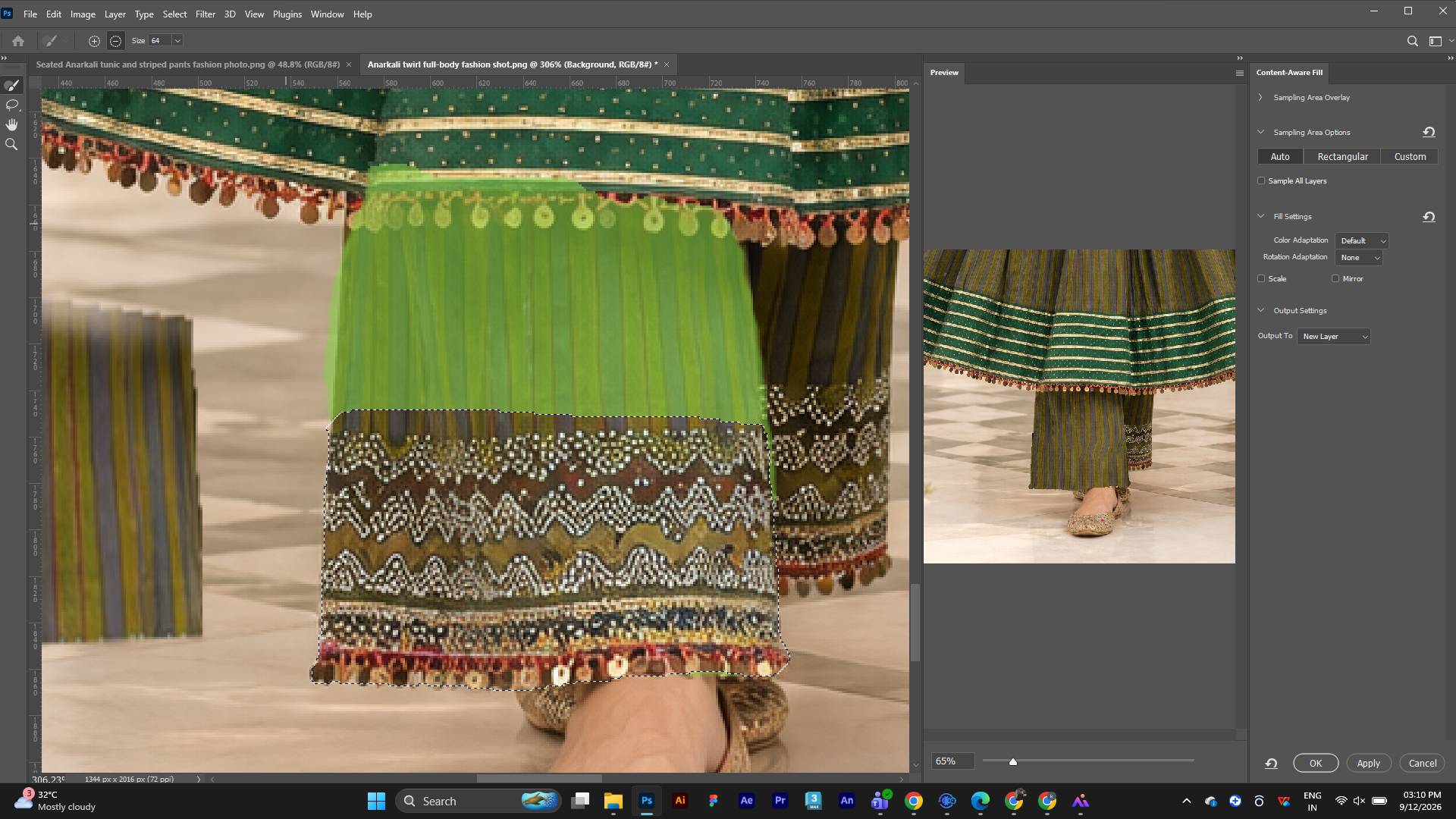This screenshot has height=819, width=1456.
Task: Select Rectangular sampling area option
Action: [x=1342, y=157]
